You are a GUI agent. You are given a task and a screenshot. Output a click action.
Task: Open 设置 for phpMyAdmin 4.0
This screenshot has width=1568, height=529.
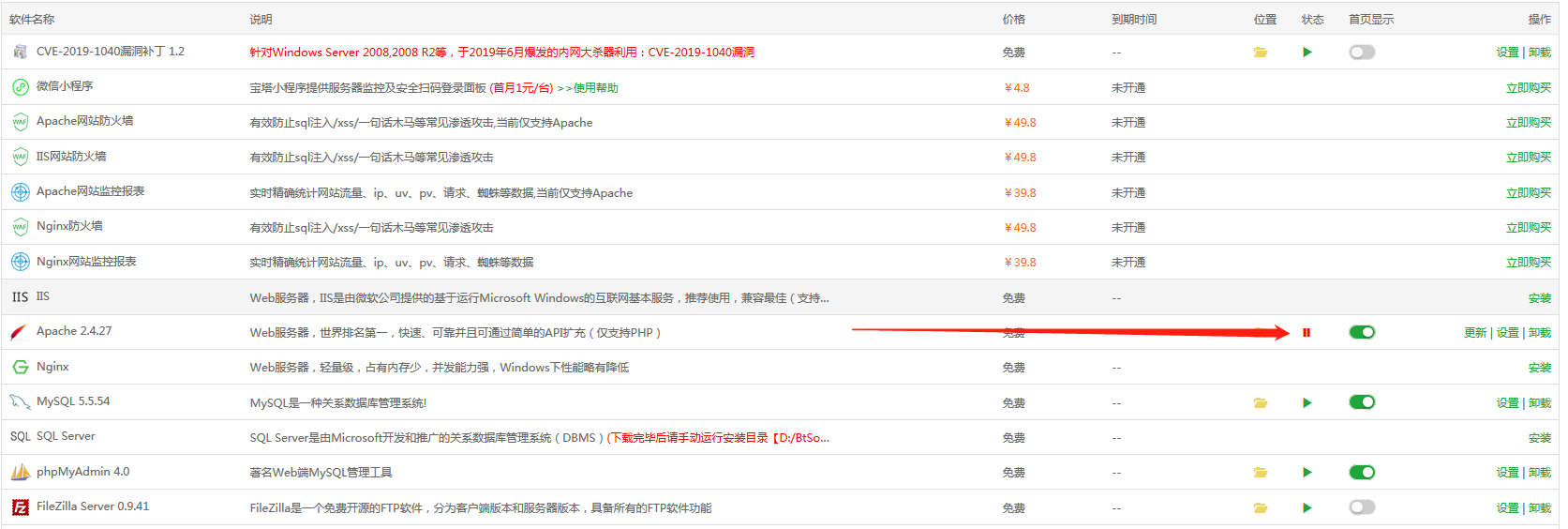[1507, 473]
